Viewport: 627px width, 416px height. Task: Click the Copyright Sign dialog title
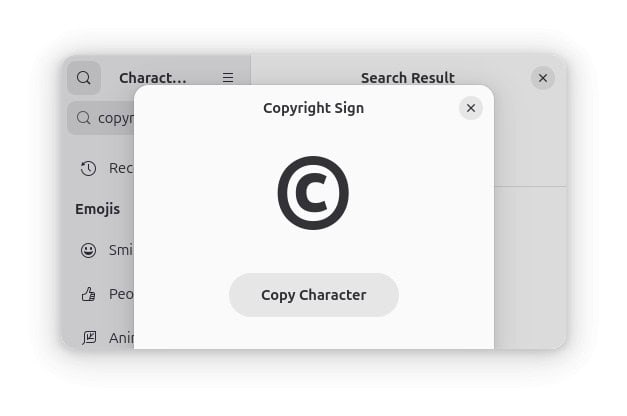[x=313, y=108]
